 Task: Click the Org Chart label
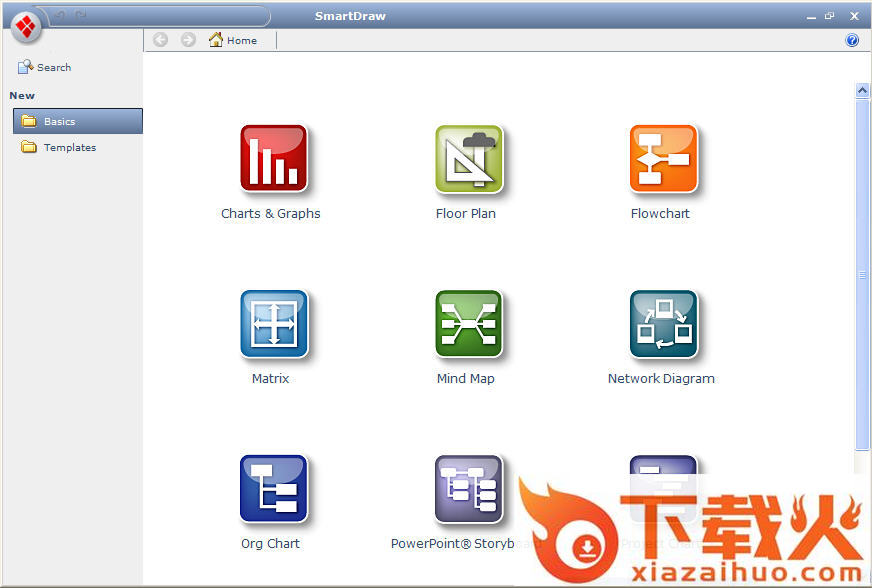point(270,543)
